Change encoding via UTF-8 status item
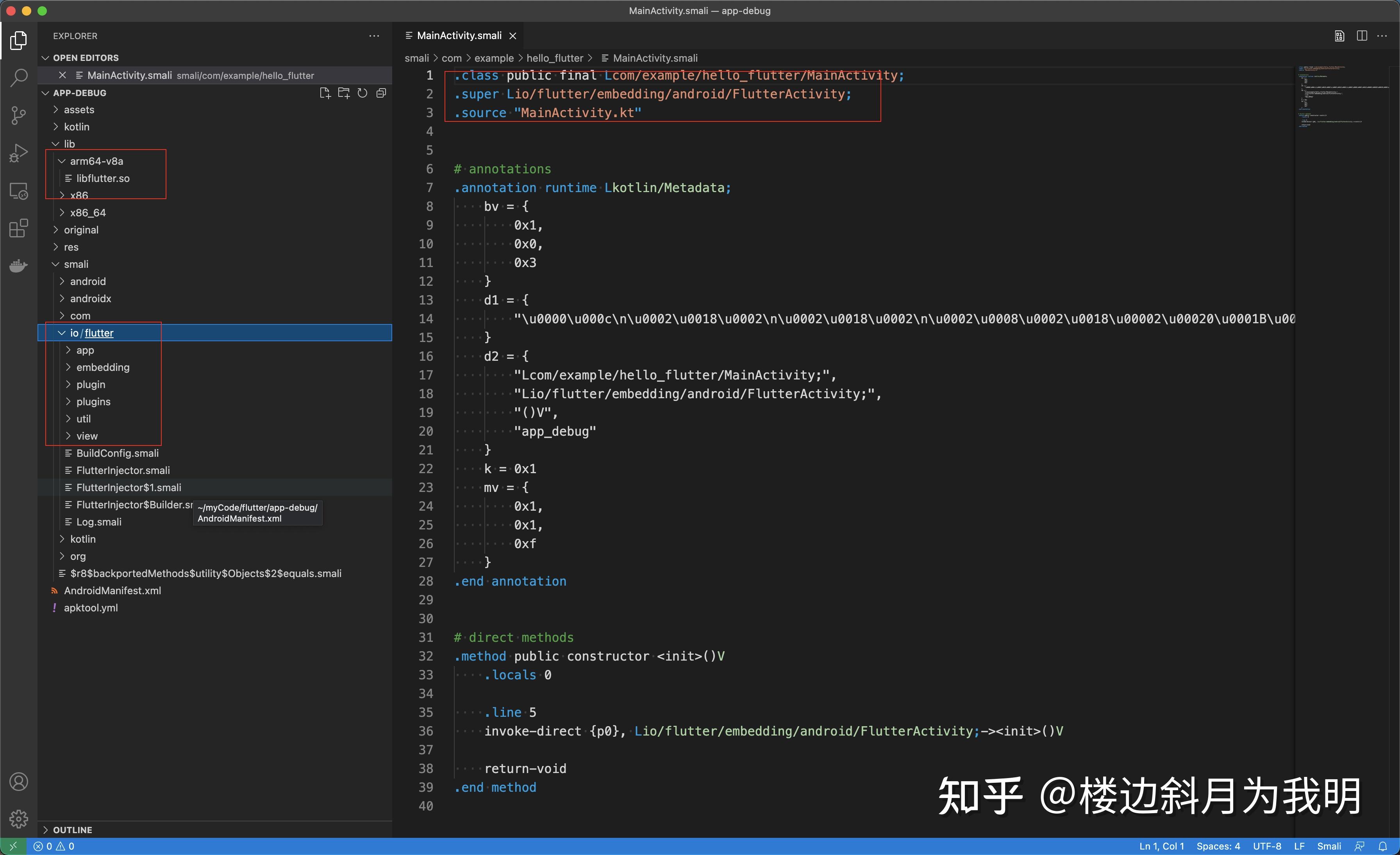1400x855 pixels. [1267, 846]
